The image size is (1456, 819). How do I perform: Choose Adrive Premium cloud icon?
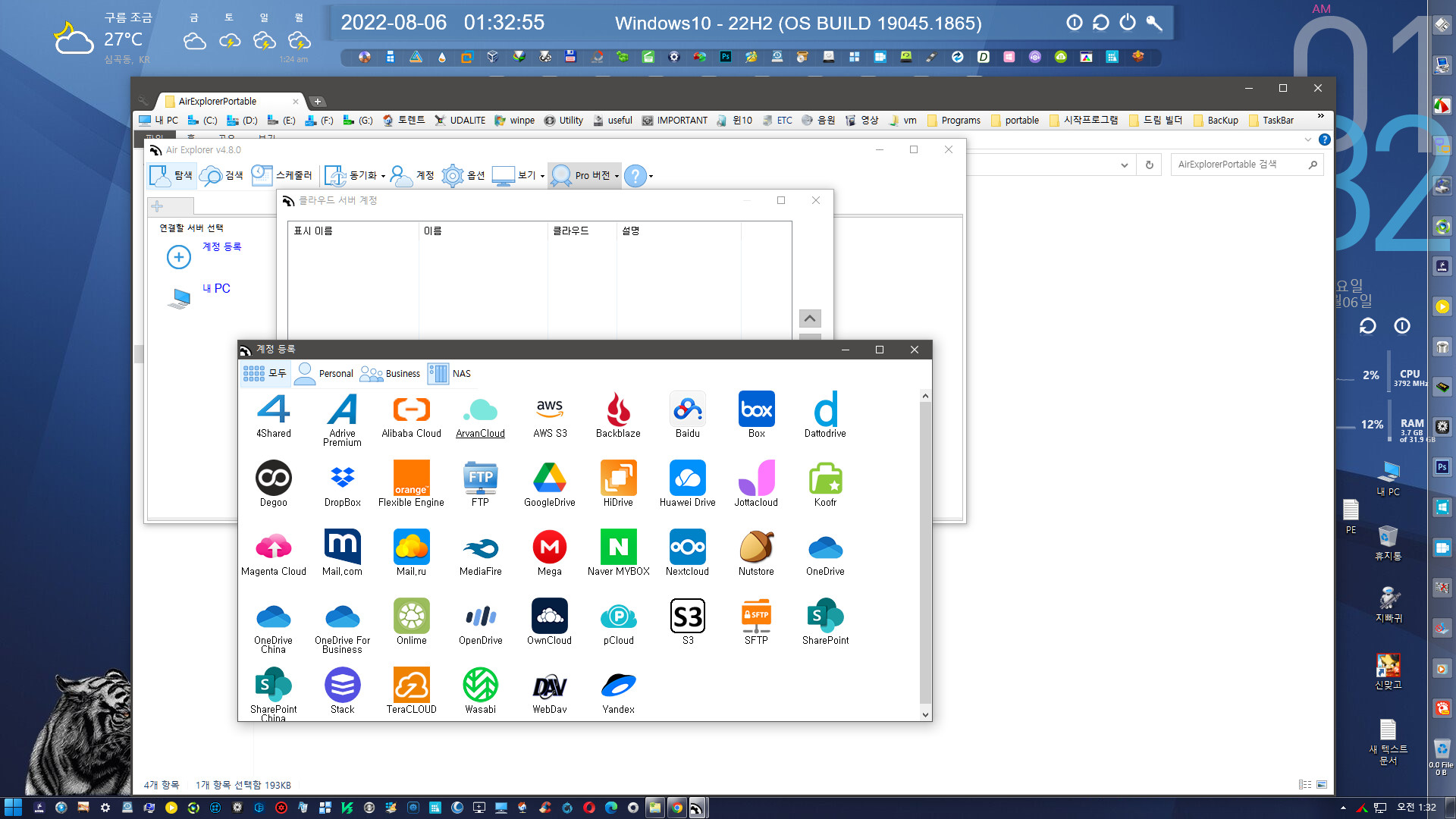click(342, 419)
